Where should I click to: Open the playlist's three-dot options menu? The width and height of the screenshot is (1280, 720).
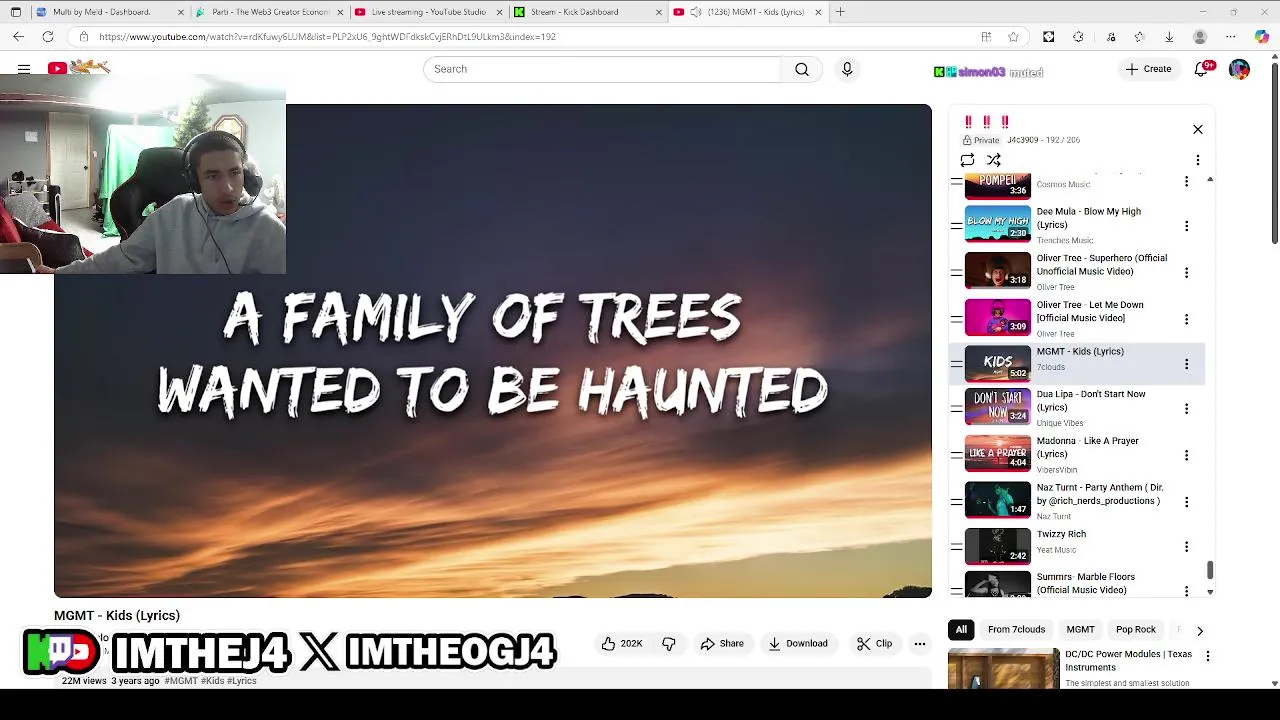point(1197,160)
